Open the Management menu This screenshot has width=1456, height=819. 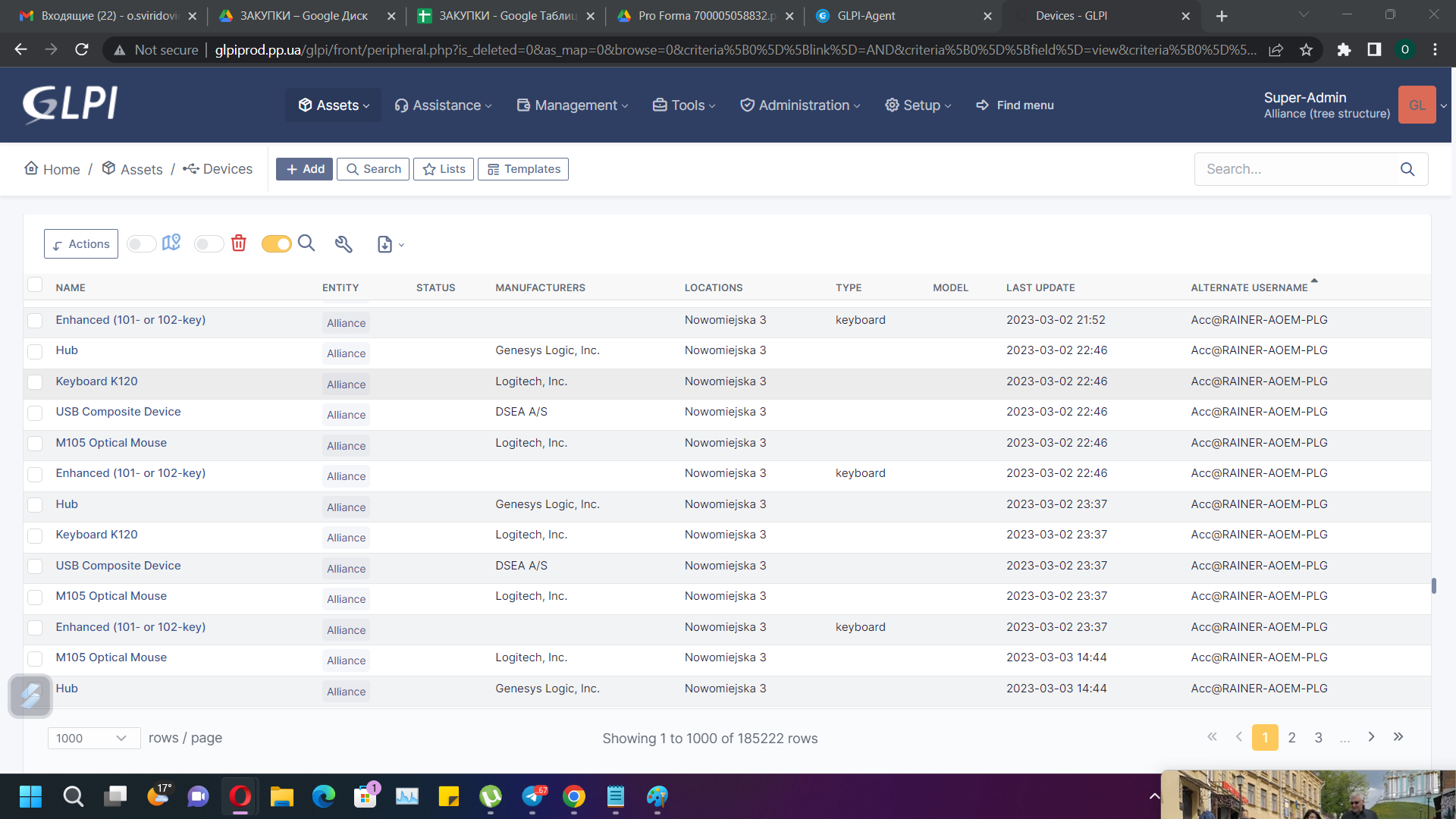pyautogui.click(x=573, y=105)
